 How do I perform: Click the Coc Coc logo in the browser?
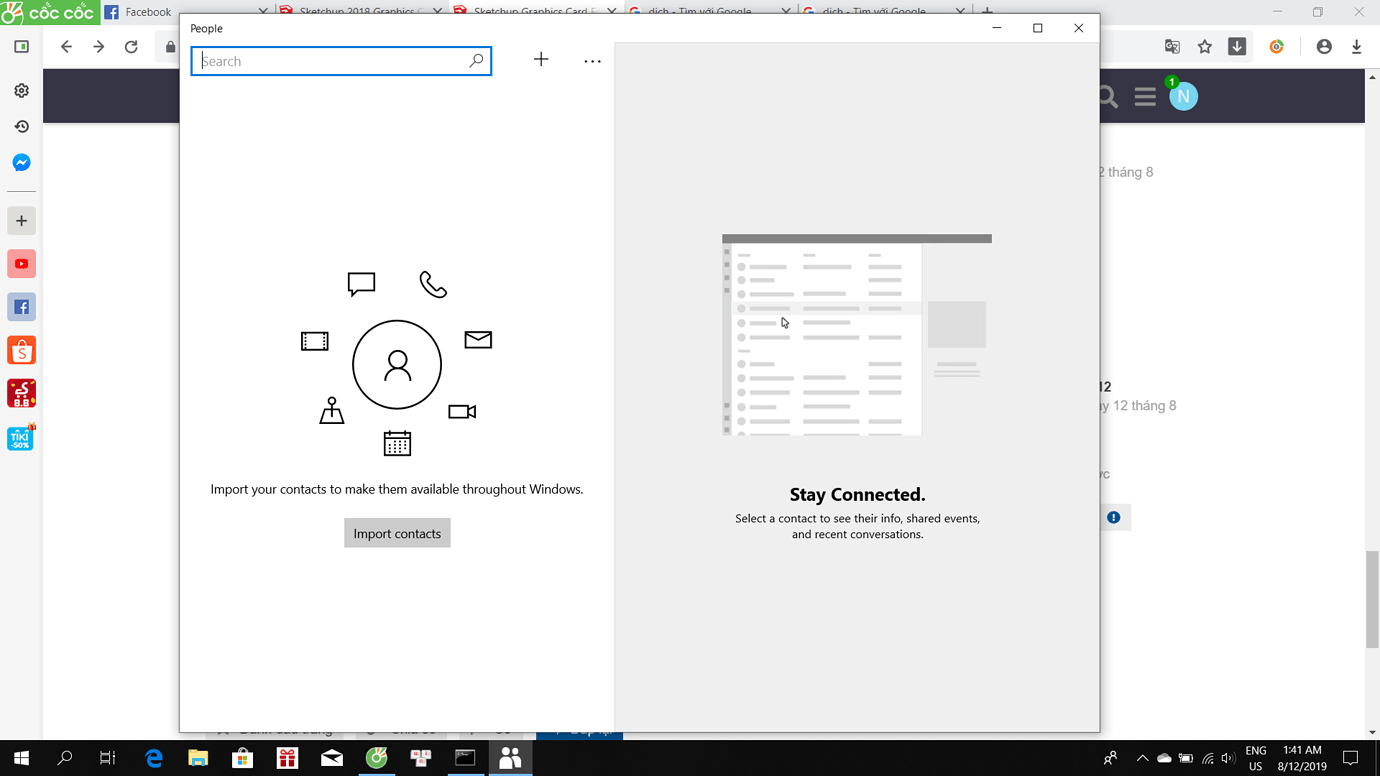(49, 12)
